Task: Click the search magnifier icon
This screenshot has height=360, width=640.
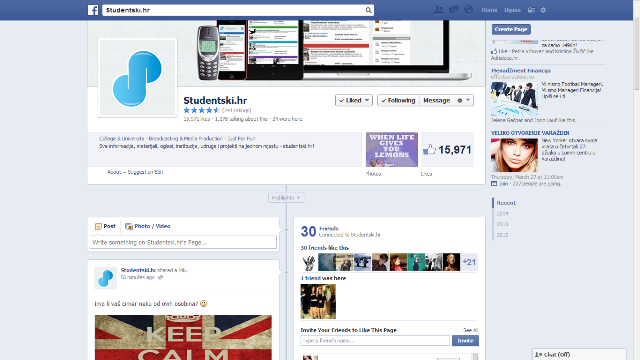Action: click(368, 10)
